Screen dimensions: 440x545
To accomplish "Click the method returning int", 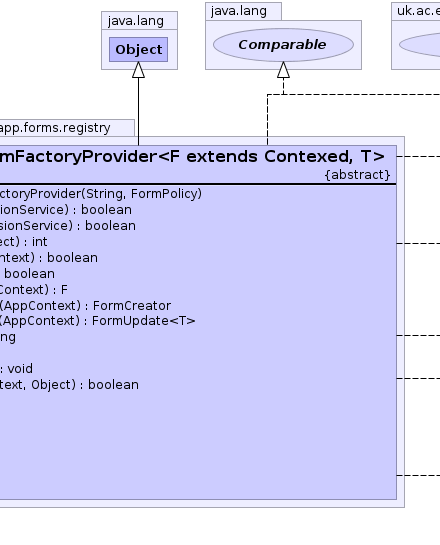I will pyautogui.click(x=24, y=242).
